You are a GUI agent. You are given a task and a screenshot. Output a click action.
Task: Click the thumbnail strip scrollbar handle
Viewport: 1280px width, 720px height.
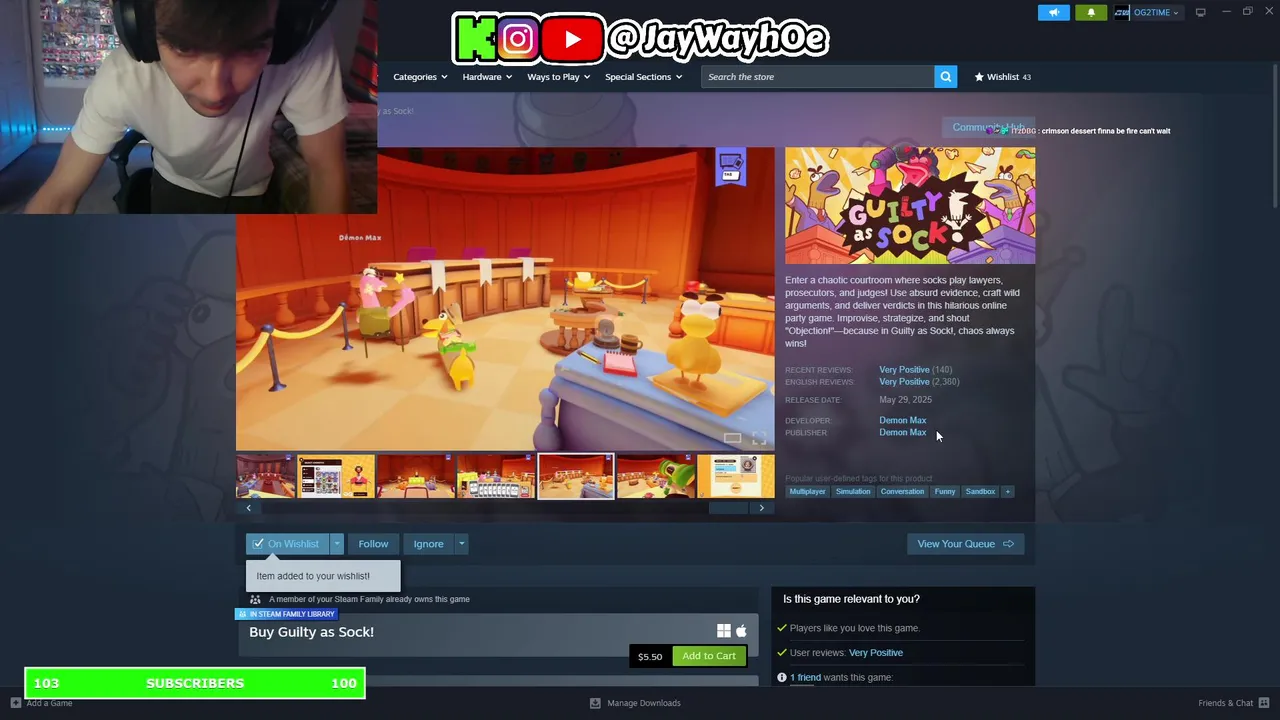tap(728, 508)
